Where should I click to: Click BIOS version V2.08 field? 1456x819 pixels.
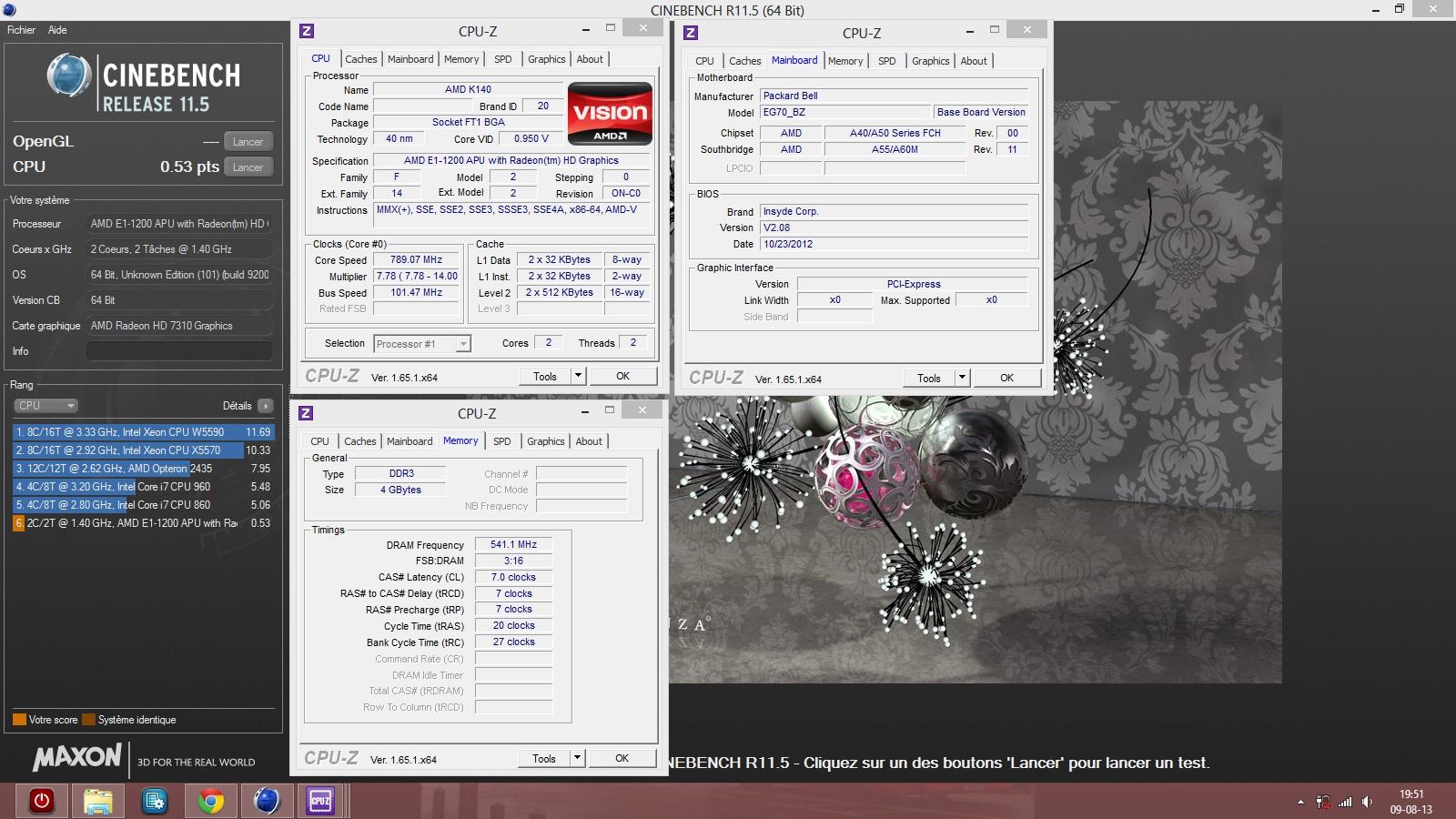coord(894,227)
